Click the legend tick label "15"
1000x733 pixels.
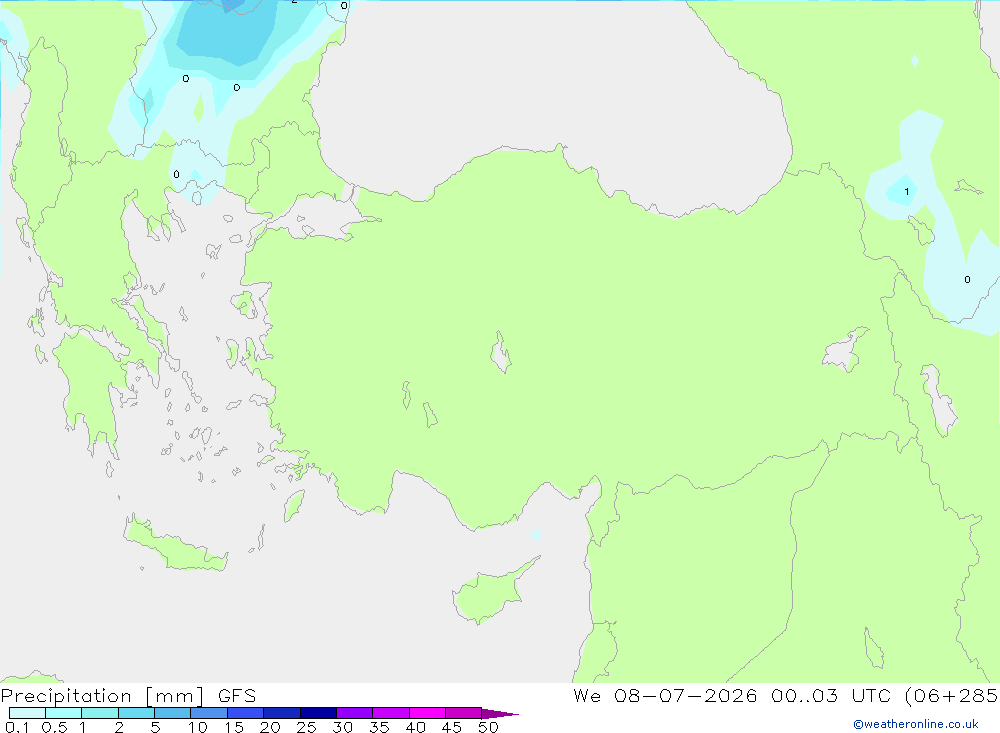pos(233,727)
